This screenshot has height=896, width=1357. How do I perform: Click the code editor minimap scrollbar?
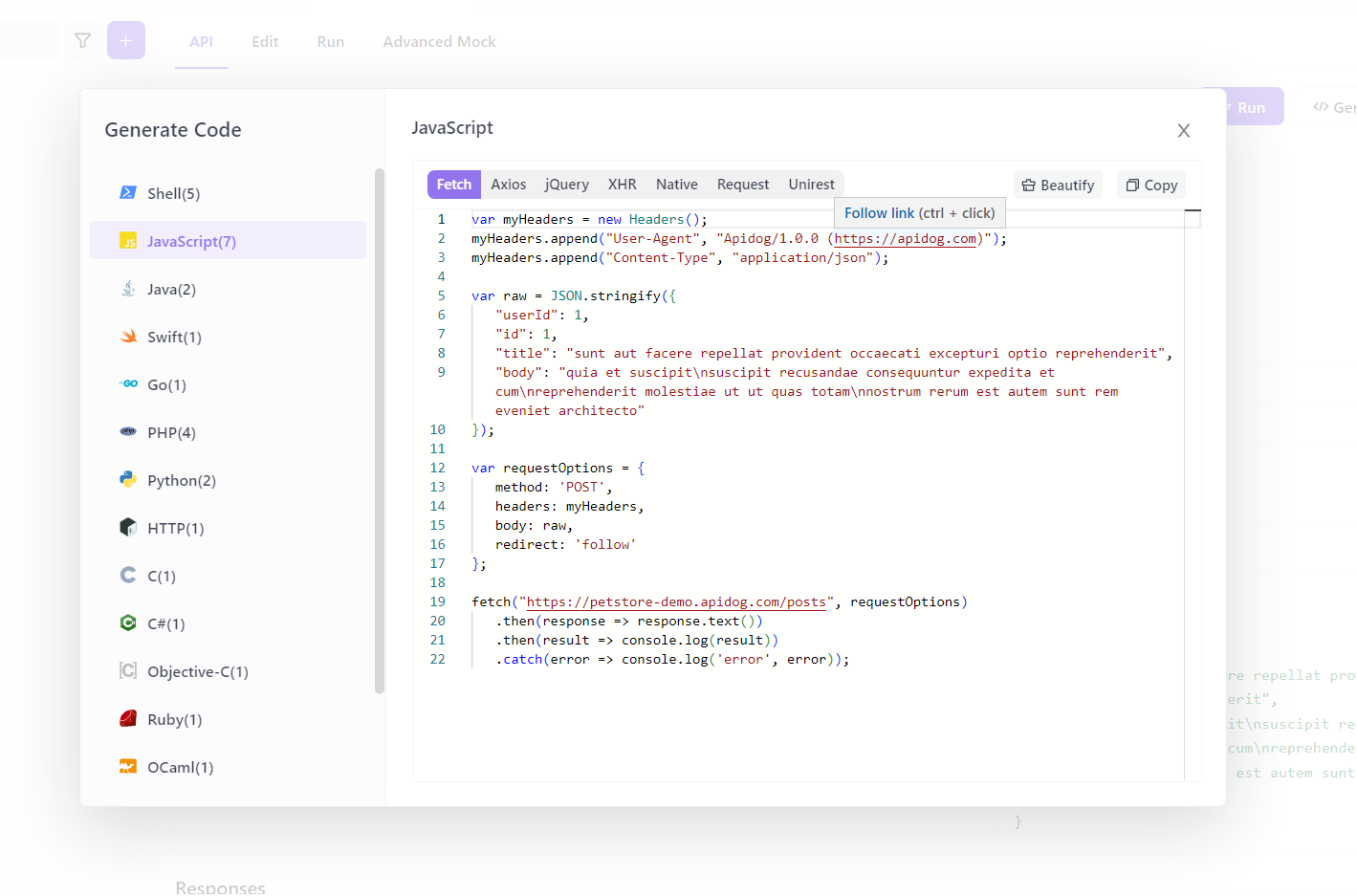point(1193,495)
